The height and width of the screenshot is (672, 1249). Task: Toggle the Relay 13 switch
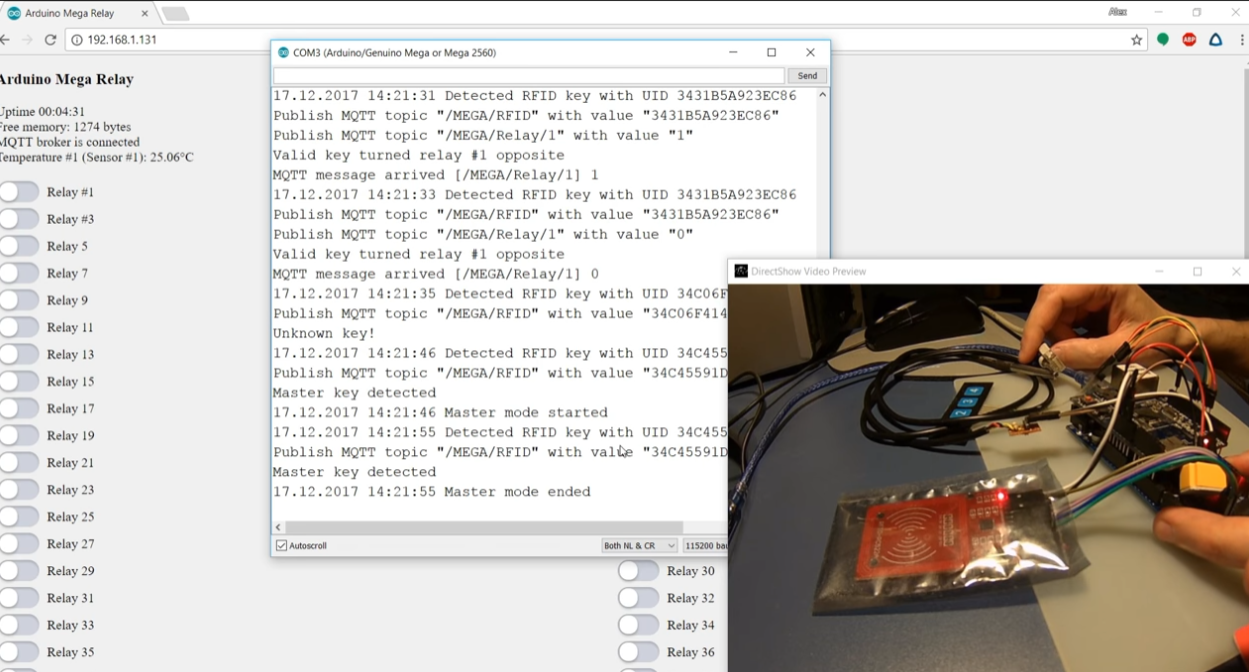(x=19, y=354)
